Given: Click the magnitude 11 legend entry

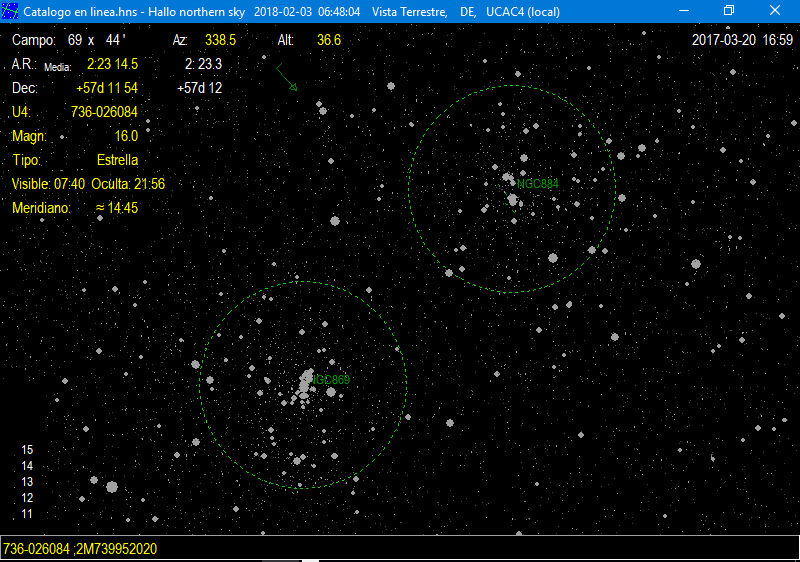Looking at the screenshot, I should click(x=28, y=514).
